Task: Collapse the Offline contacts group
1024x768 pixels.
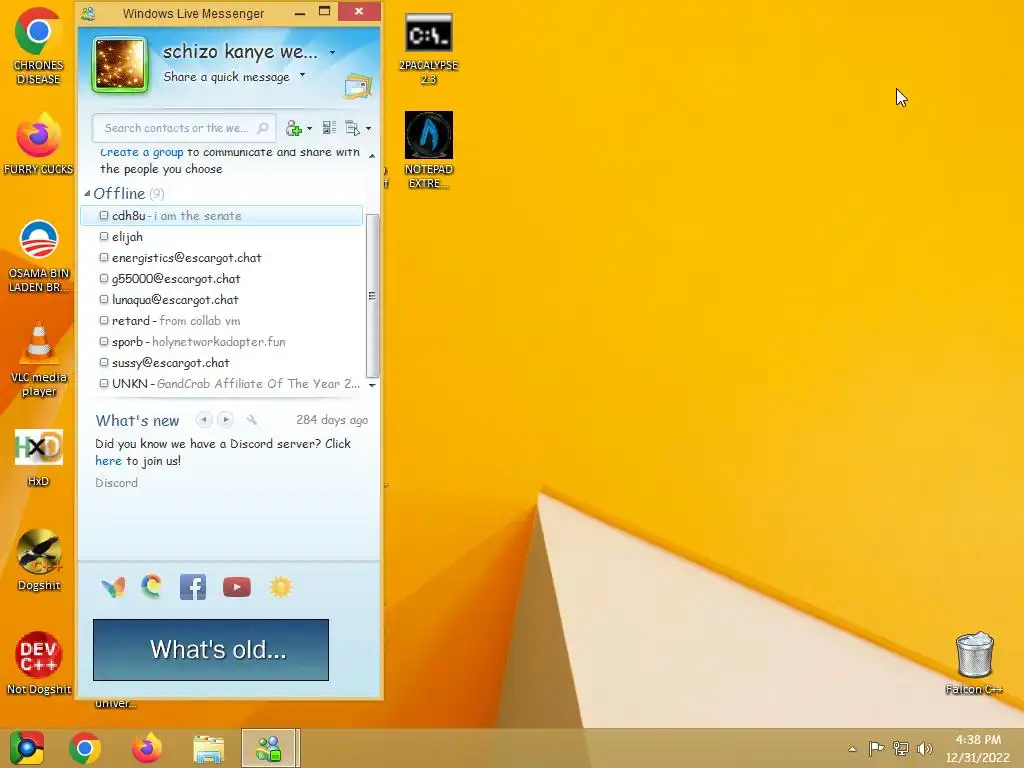Action: [87, 193]
